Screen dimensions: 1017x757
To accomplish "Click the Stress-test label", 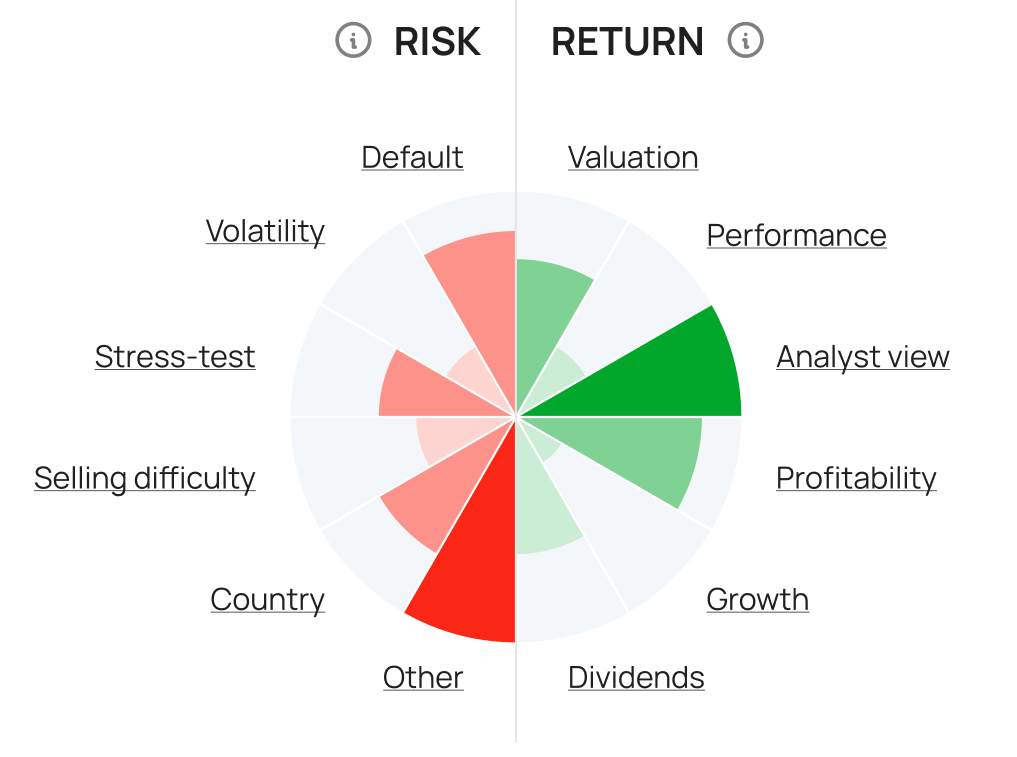I will coord(175,357).
